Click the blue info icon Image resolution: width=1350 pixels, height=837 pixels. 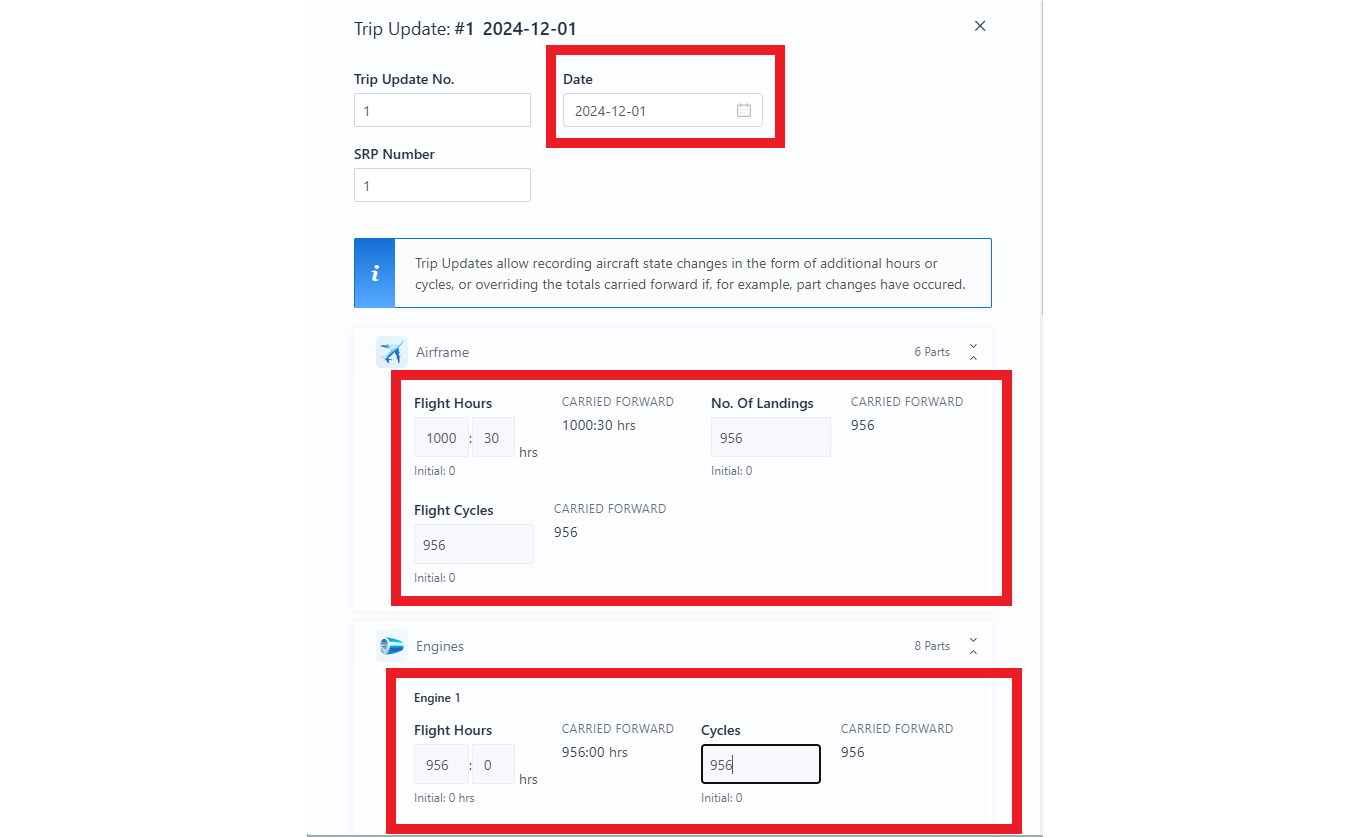375,273
